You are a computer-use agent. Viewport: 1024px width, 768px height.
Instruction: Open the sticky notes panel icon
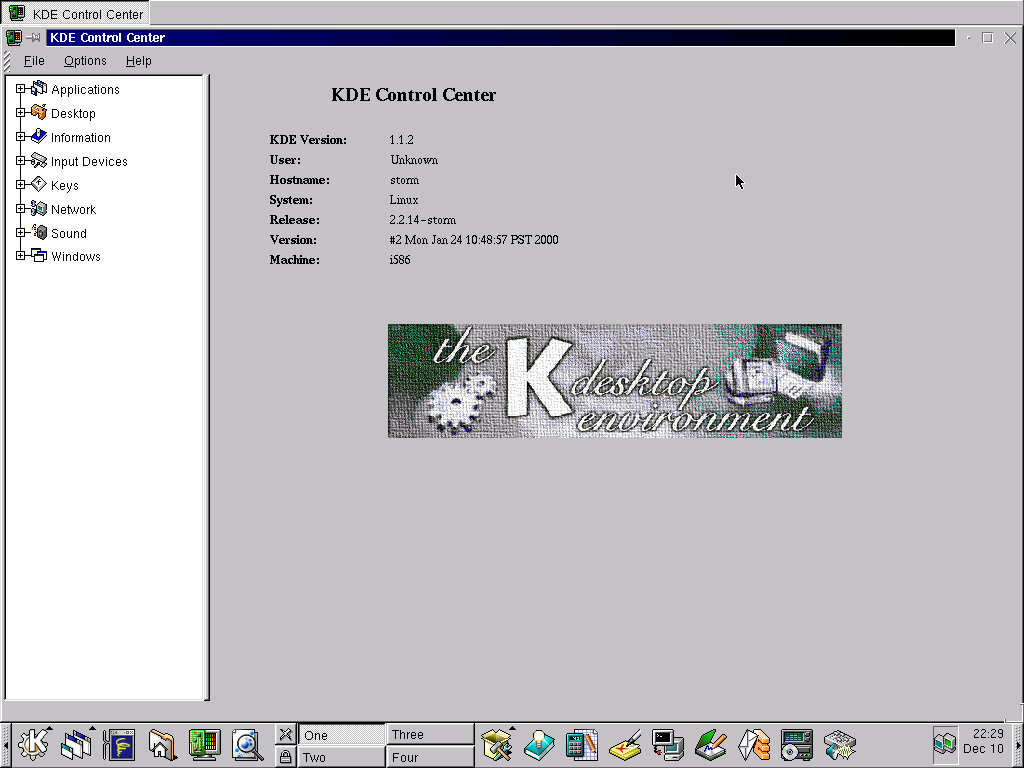[625, 744]
